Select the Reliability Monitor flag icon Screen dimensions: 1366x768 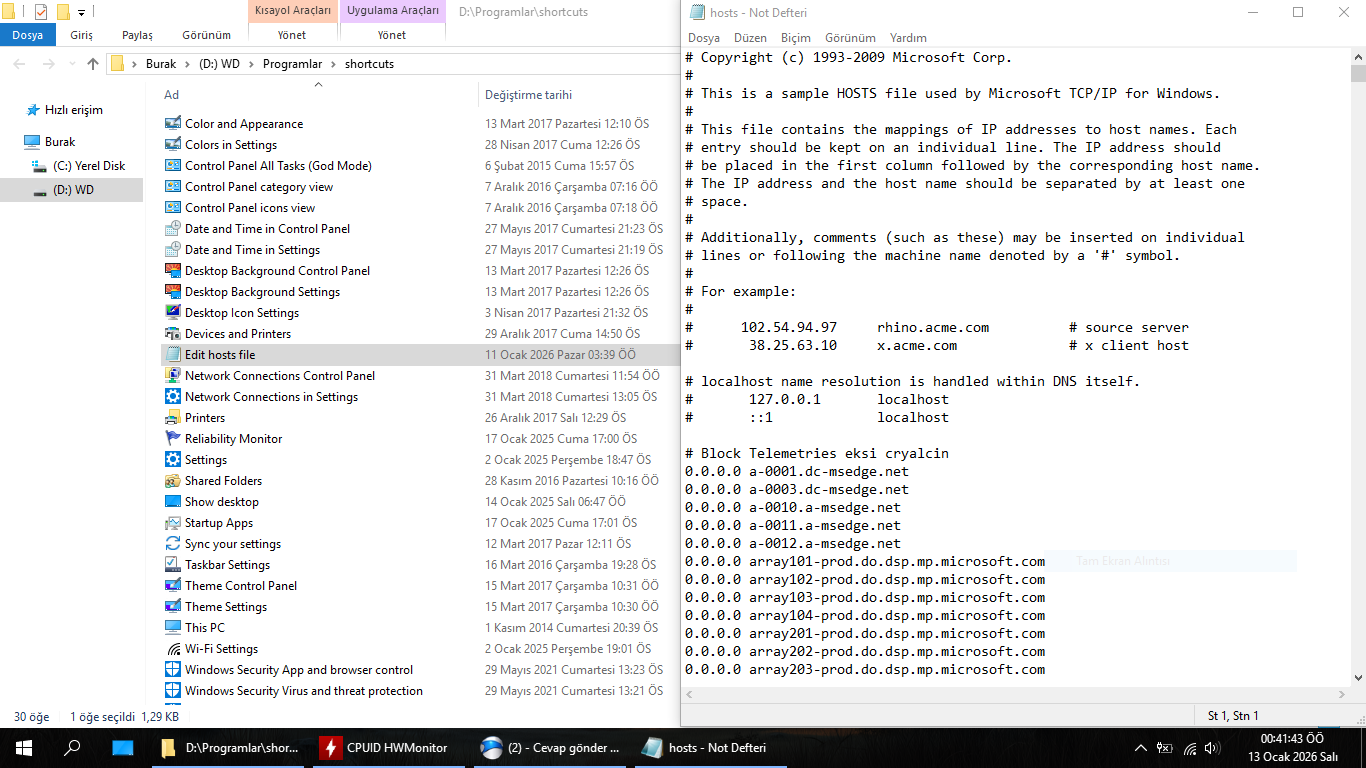pyautogui.click(x=173, y=439)
